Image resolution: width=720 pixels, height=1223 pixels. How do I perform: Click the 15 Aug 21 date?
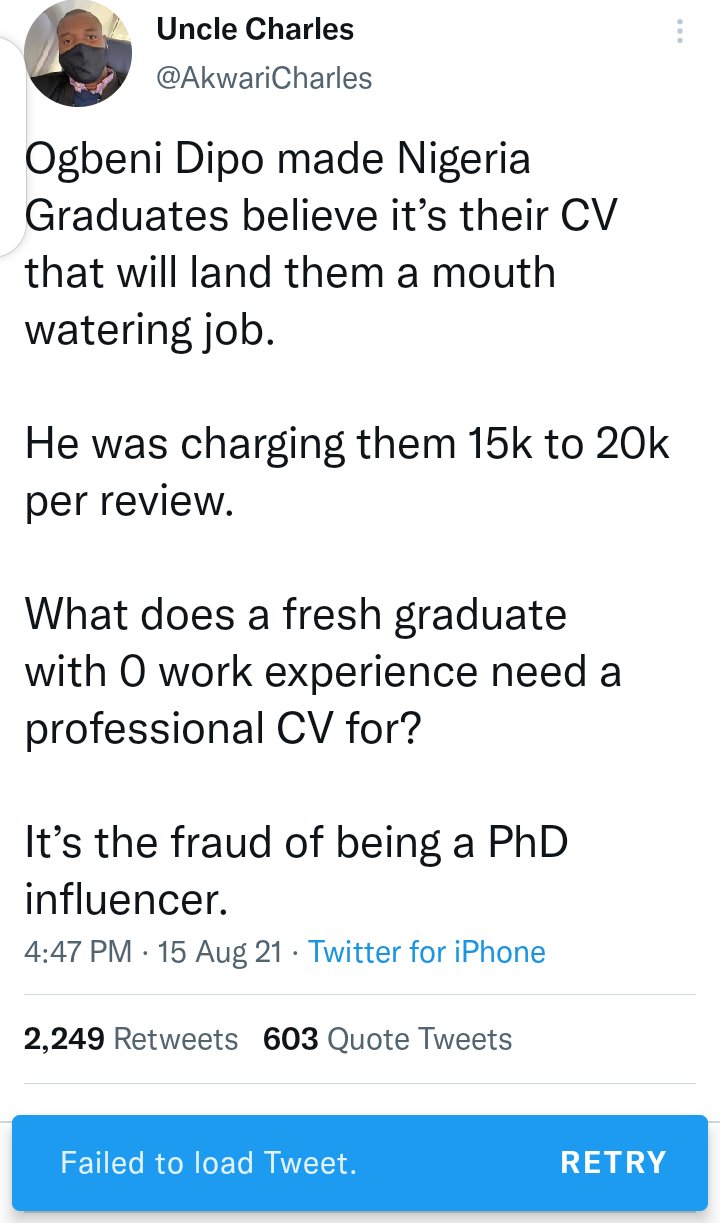click(220, 951)
